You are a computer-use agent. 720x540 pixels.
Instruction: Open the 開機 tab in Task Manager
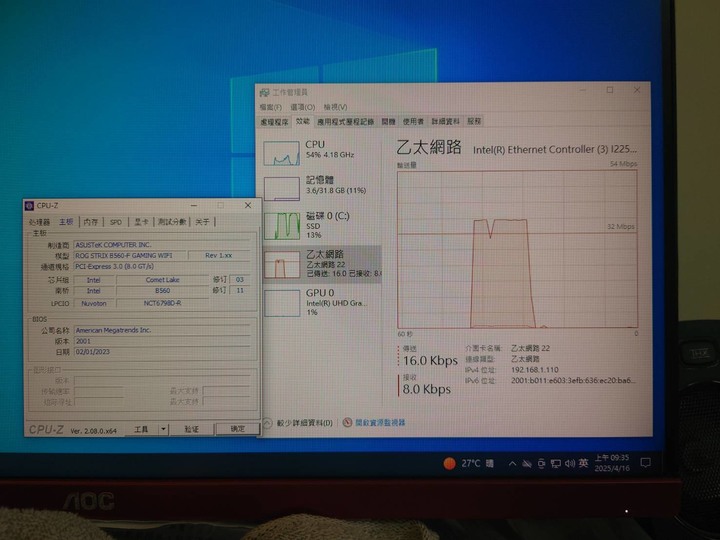pyautogui.click(x=388, y=122)
